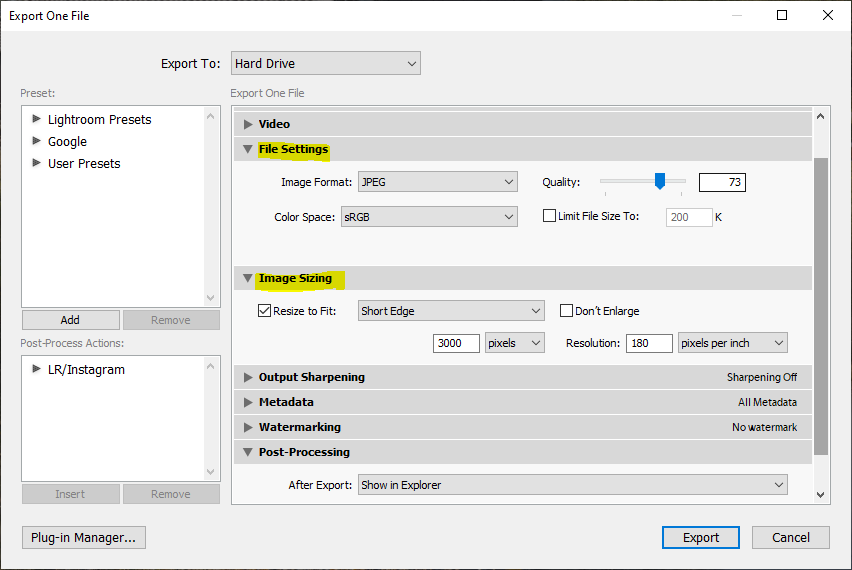Open the Plug-in Manager
Image resolution: width=852 pixels, height=570 pixels.
[84, 537]
